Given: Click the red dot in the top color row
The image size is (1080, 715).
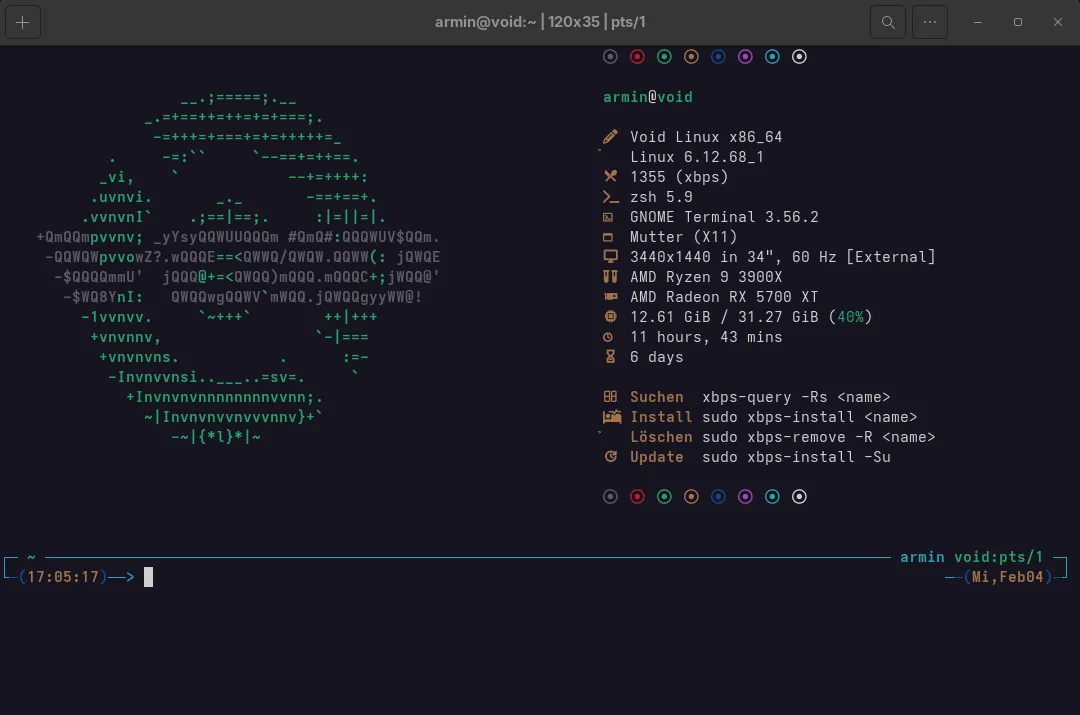Looking at the screenshot, I should pos(637,57).
